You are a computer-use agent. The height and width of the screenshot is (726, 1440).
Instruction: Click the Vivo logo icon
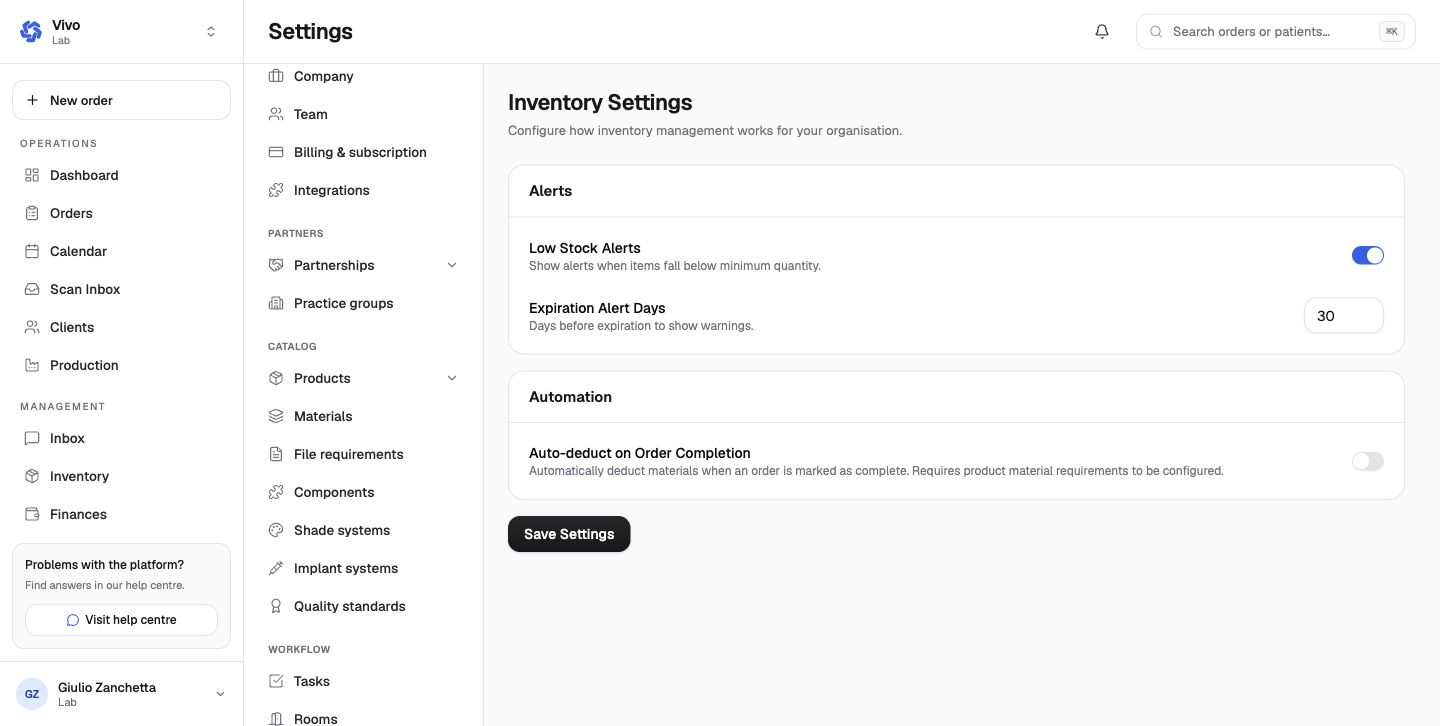(31, 31)
